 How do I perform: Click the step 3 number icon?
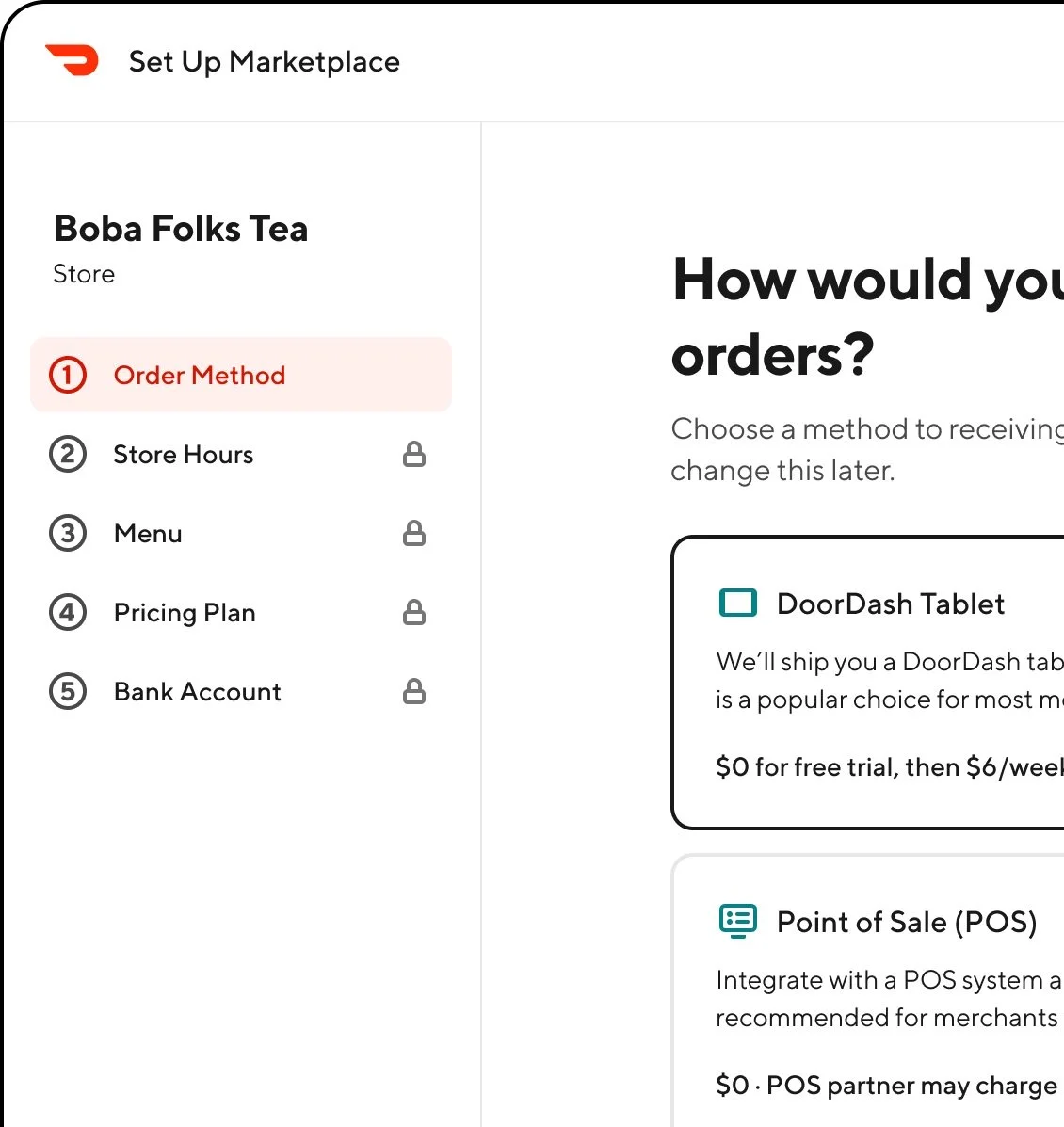(x=68, y=533)
